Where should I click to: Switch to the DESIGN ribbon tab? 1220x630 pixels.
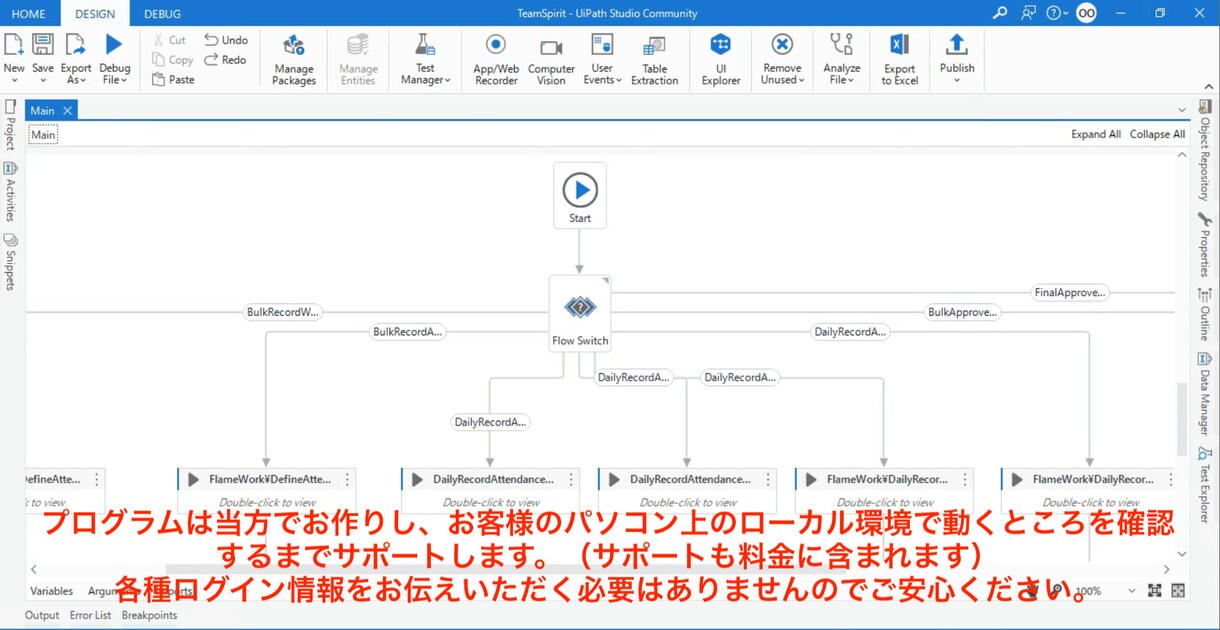tap(95, 14)
